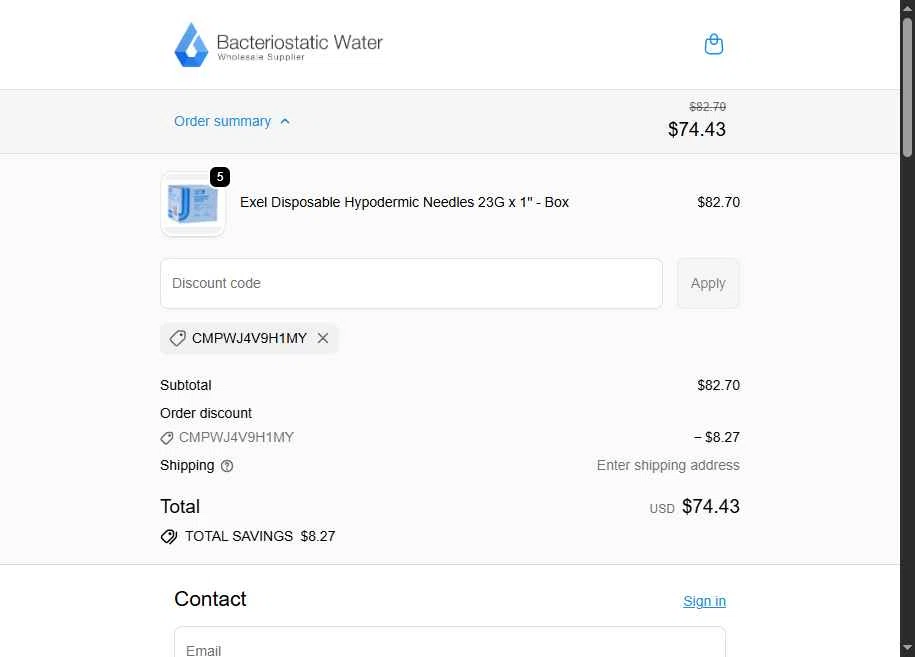Image resolution: width=915 pixels, height=657 pixels.
Task: Remove discount code CMPWJ4V9H1MY with X
Action: (x=323, y=338)
